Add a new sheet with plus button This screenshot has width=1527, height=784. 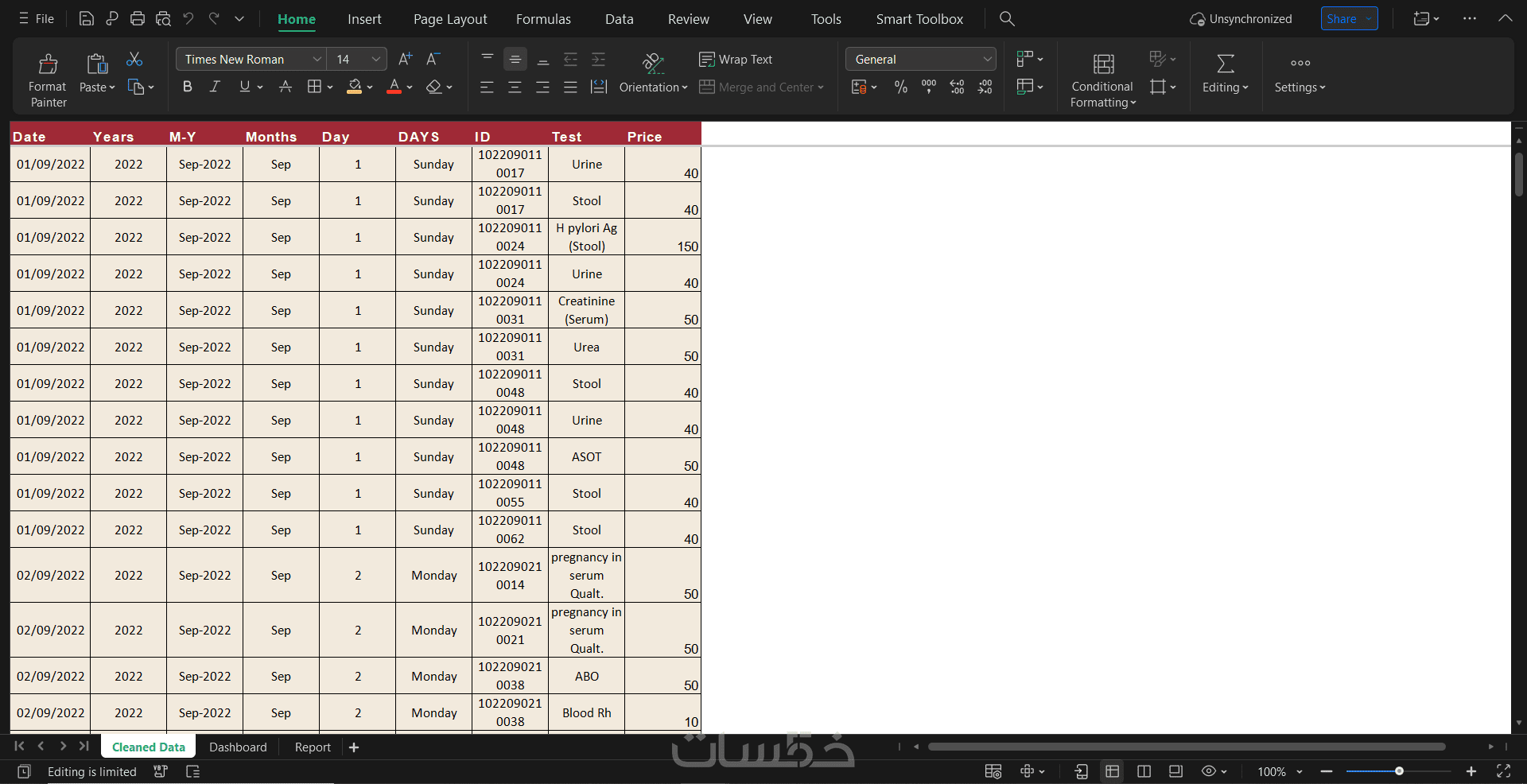click(x=354, y=747)
